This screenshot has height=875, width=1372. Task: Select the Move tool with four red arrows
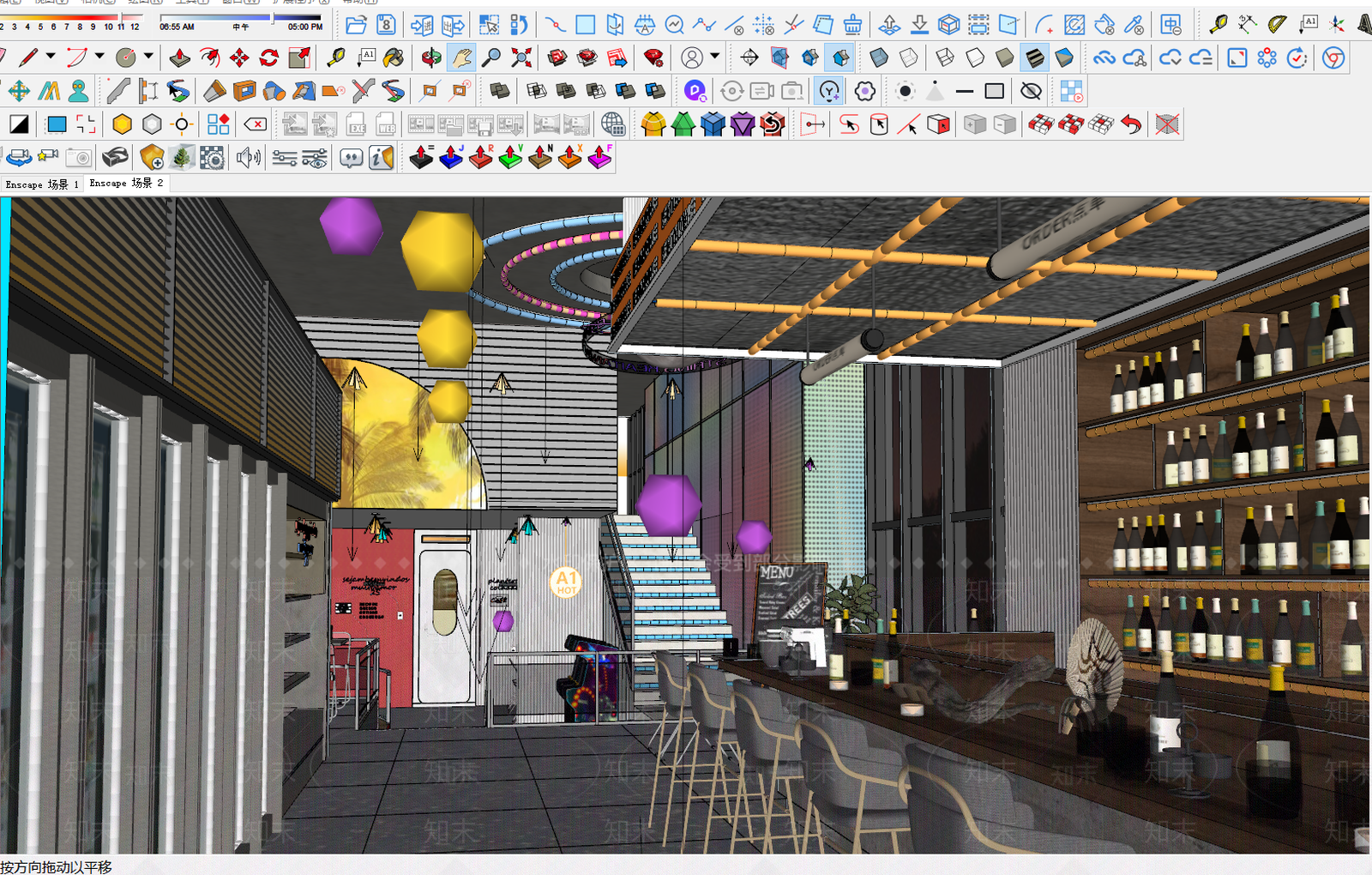[x=239, y=57]
